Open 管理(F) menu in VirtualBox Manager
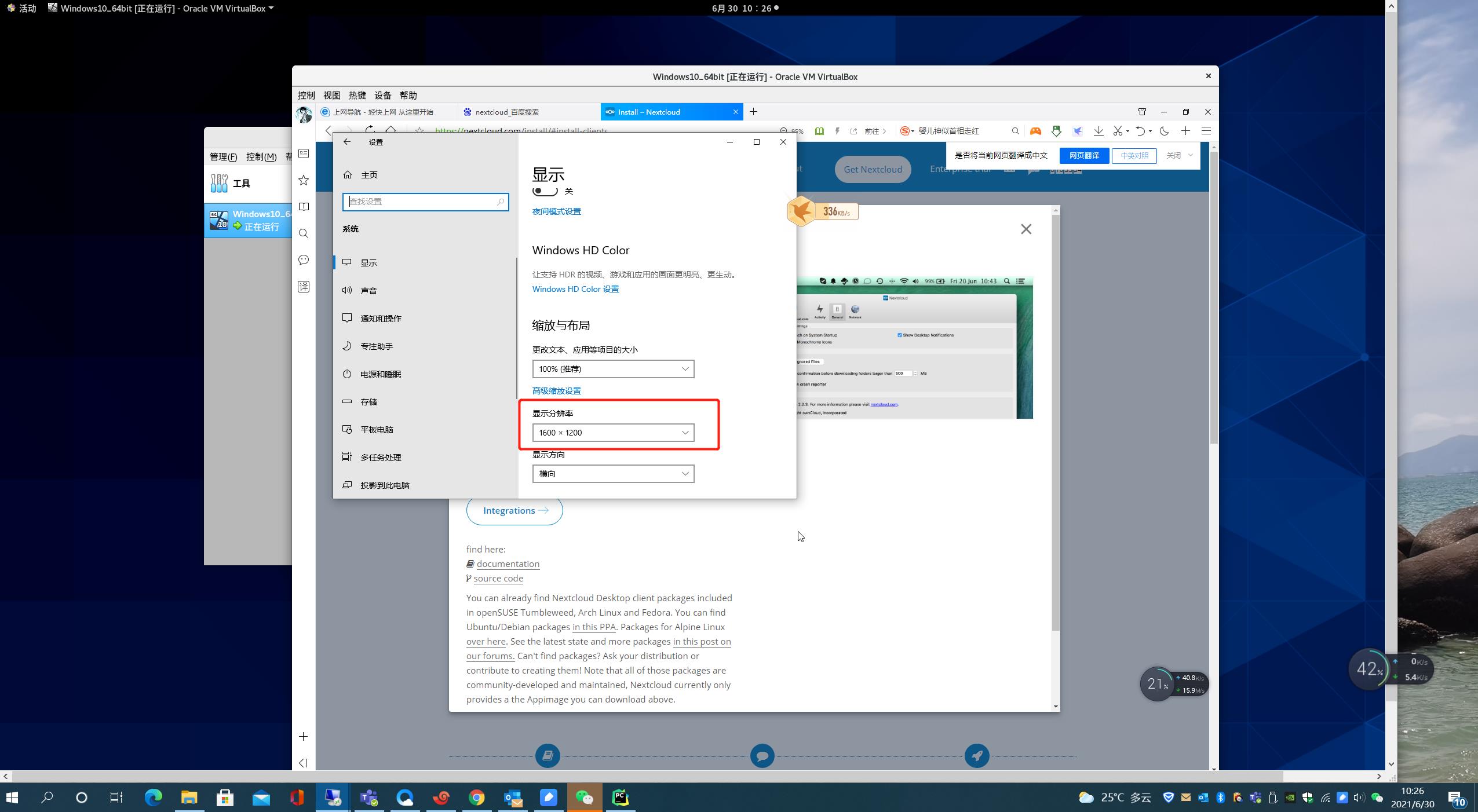 [x=224, y=157]
